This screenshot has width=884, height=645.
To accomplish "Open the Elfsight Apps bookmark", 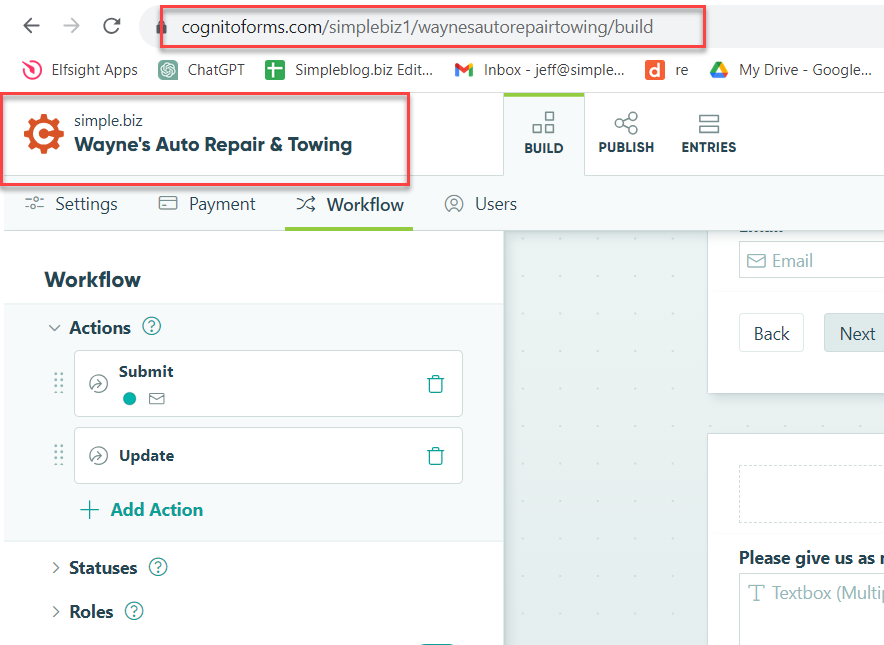I will click(79, 70).
